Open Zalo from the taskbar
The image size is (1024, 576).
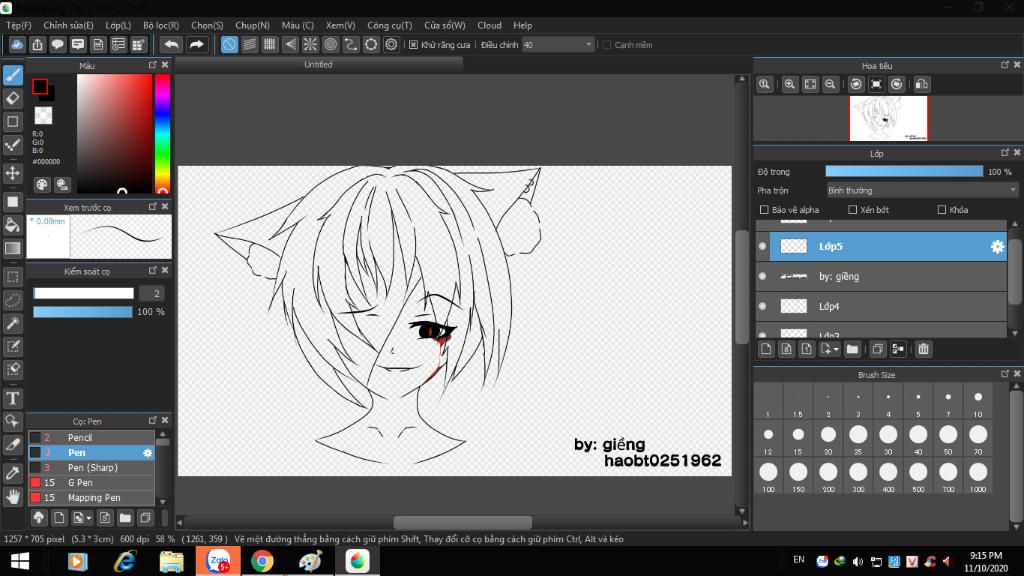[x=218, y=561]
